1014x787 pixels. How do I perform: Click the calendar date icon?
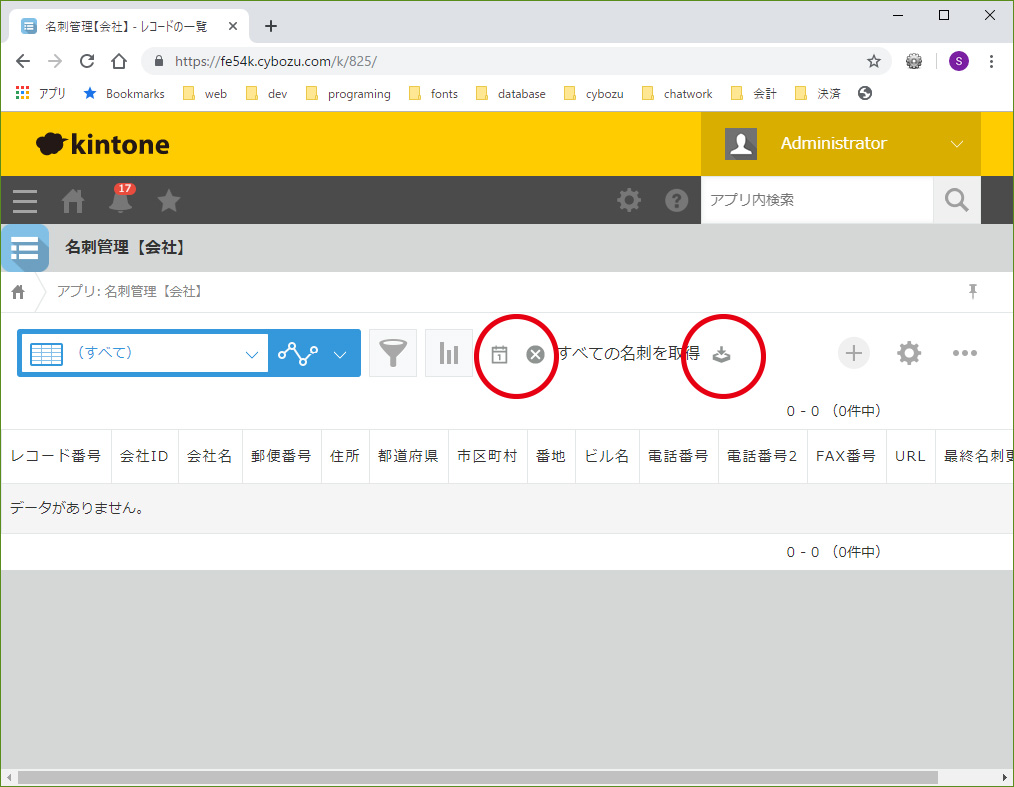(x=499, y=354)
